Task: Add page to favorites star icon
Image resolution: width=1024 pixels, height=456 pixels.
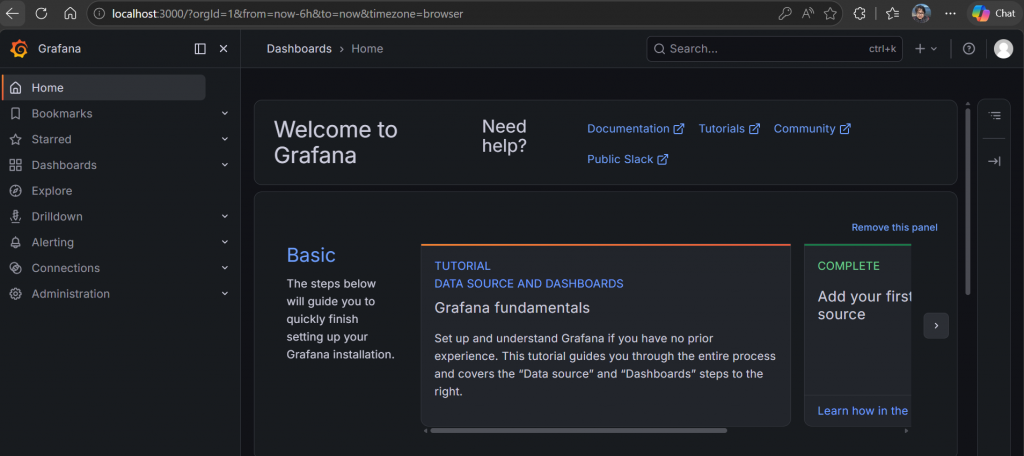Action: coord(830,13)
